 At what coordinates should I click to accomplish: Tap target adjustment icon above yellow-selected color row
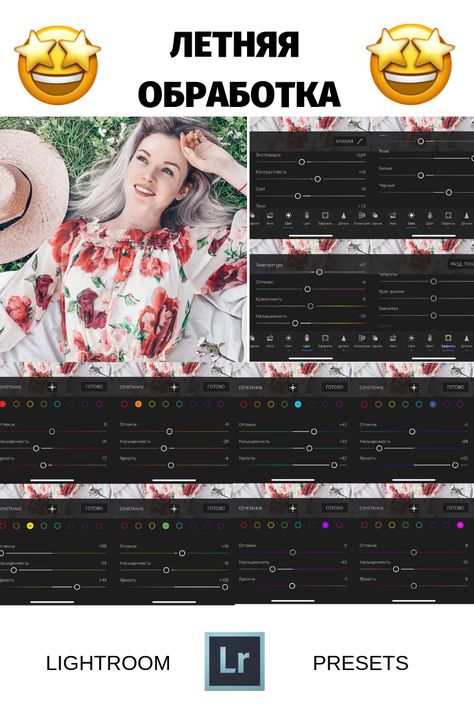(x=52, y=509)
